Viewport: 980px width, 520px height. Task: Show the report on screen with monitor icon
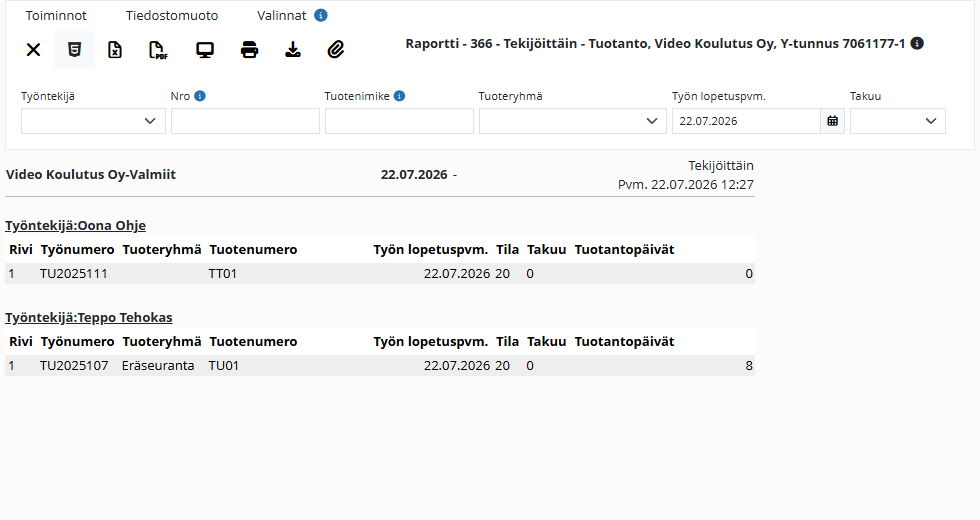pos(205,49)
